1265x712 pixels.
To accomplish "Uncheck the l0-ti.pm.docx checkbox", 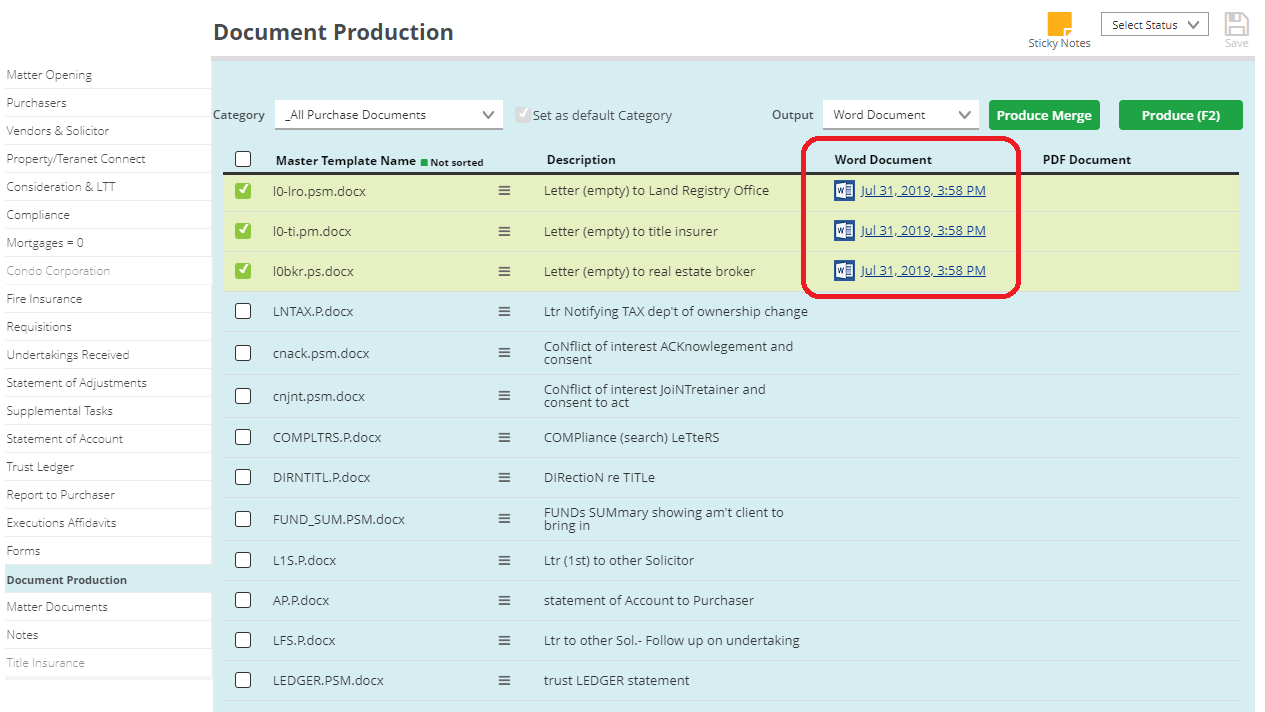I will coord(243,230).
